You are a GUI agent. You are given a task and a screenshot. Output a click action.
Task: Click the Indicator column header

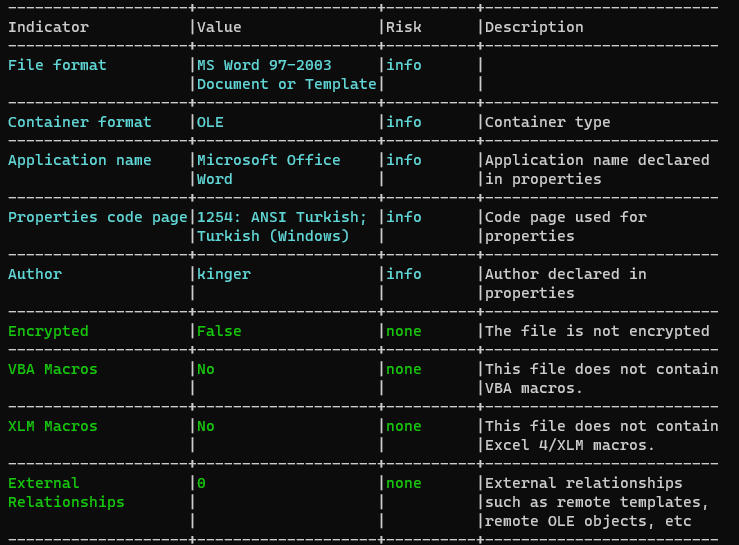tap(48, 27)
